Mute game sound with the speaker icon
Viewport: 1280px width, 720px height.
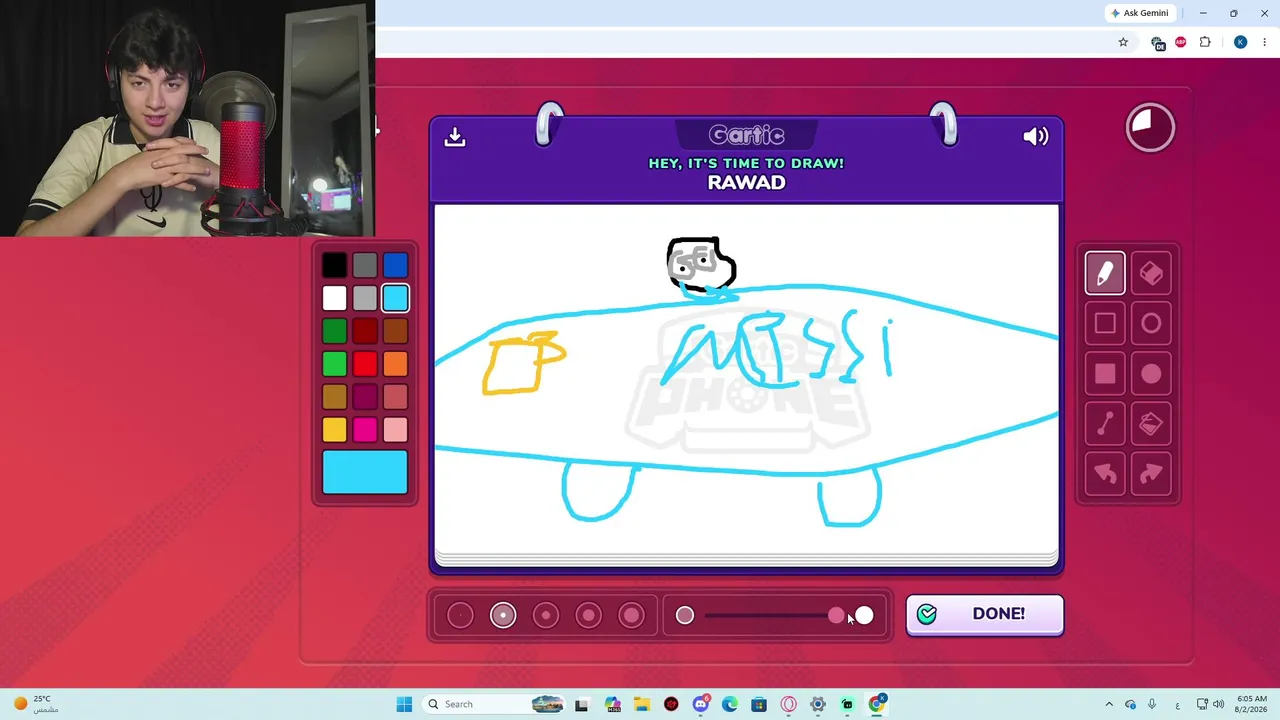click(x=1036, y=137)
